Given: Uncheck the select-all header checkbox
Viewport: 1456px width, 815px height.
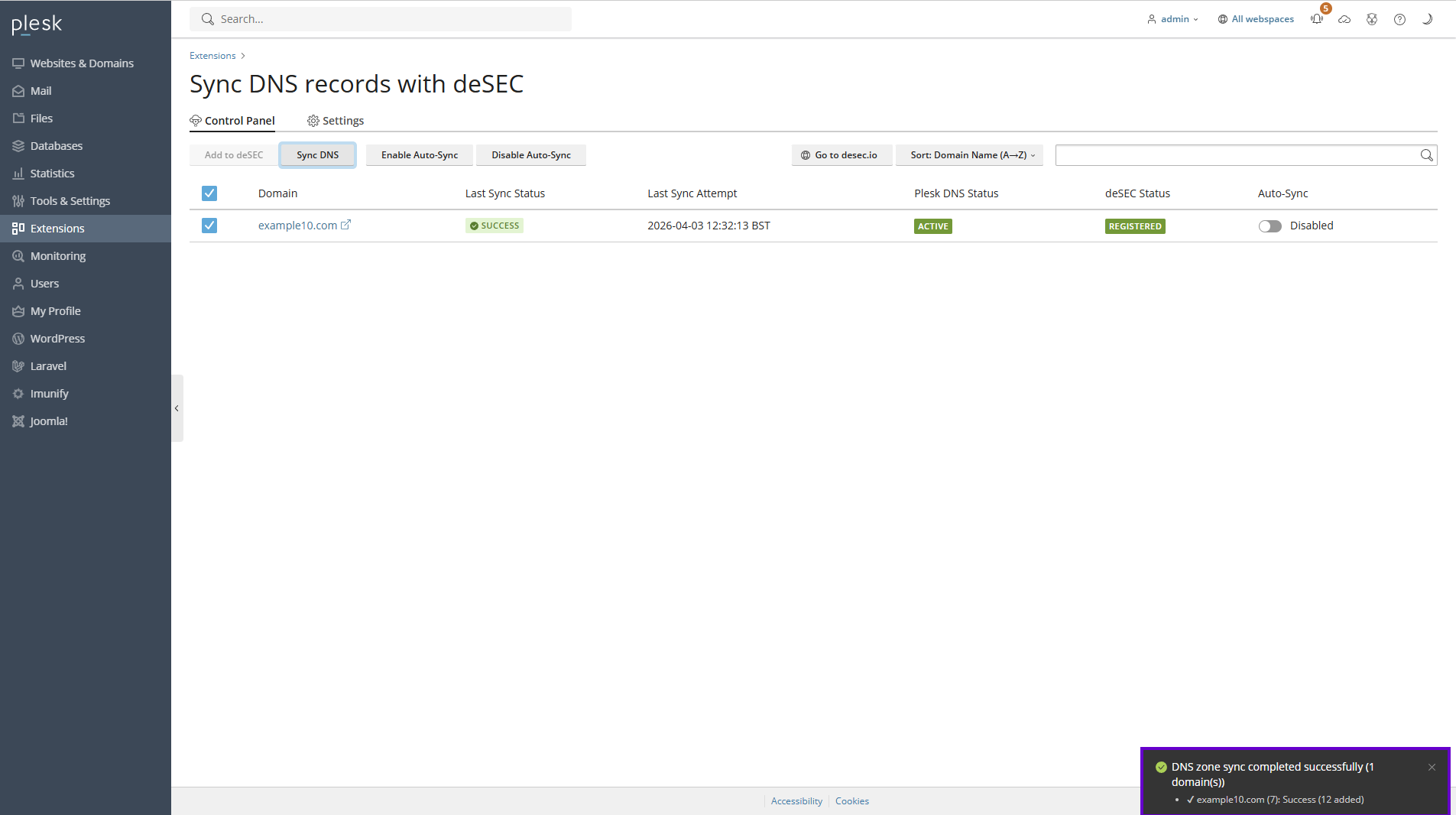Looking at the screenshot, I should click(209, 193).
